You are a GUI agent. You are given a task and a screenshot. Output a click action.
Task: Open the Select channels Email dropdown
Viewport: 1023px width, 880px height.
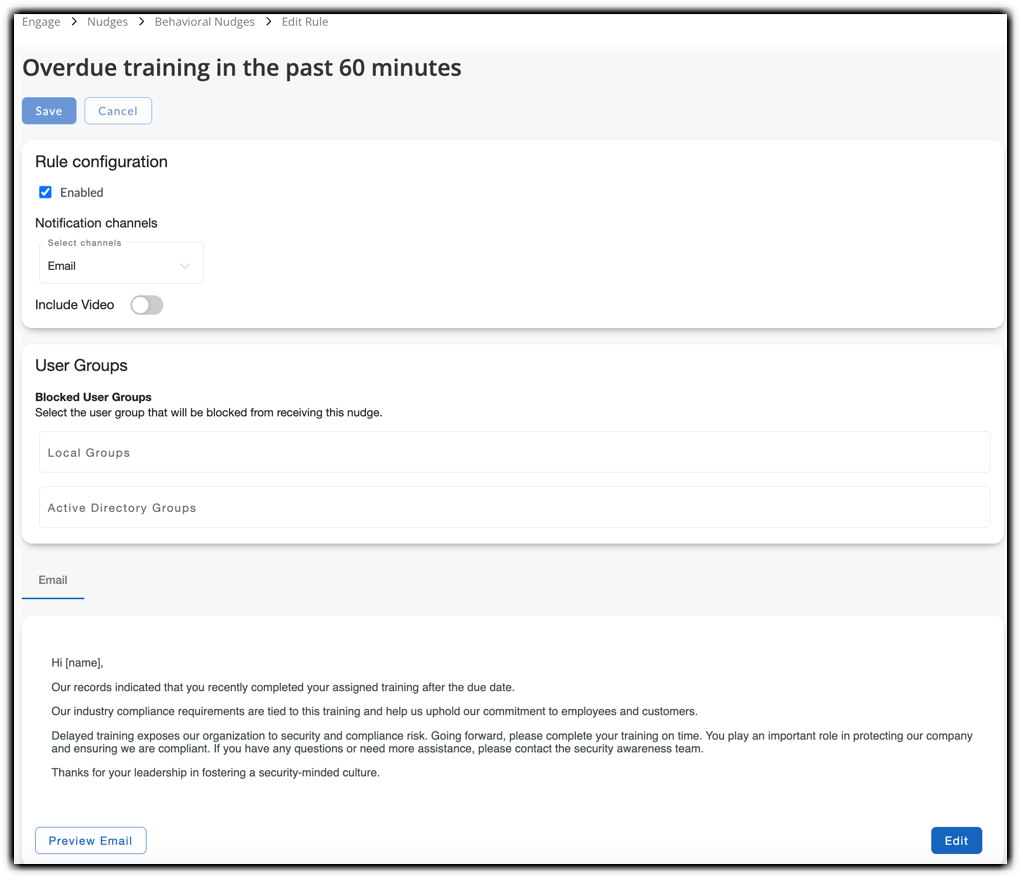(120, 266)
